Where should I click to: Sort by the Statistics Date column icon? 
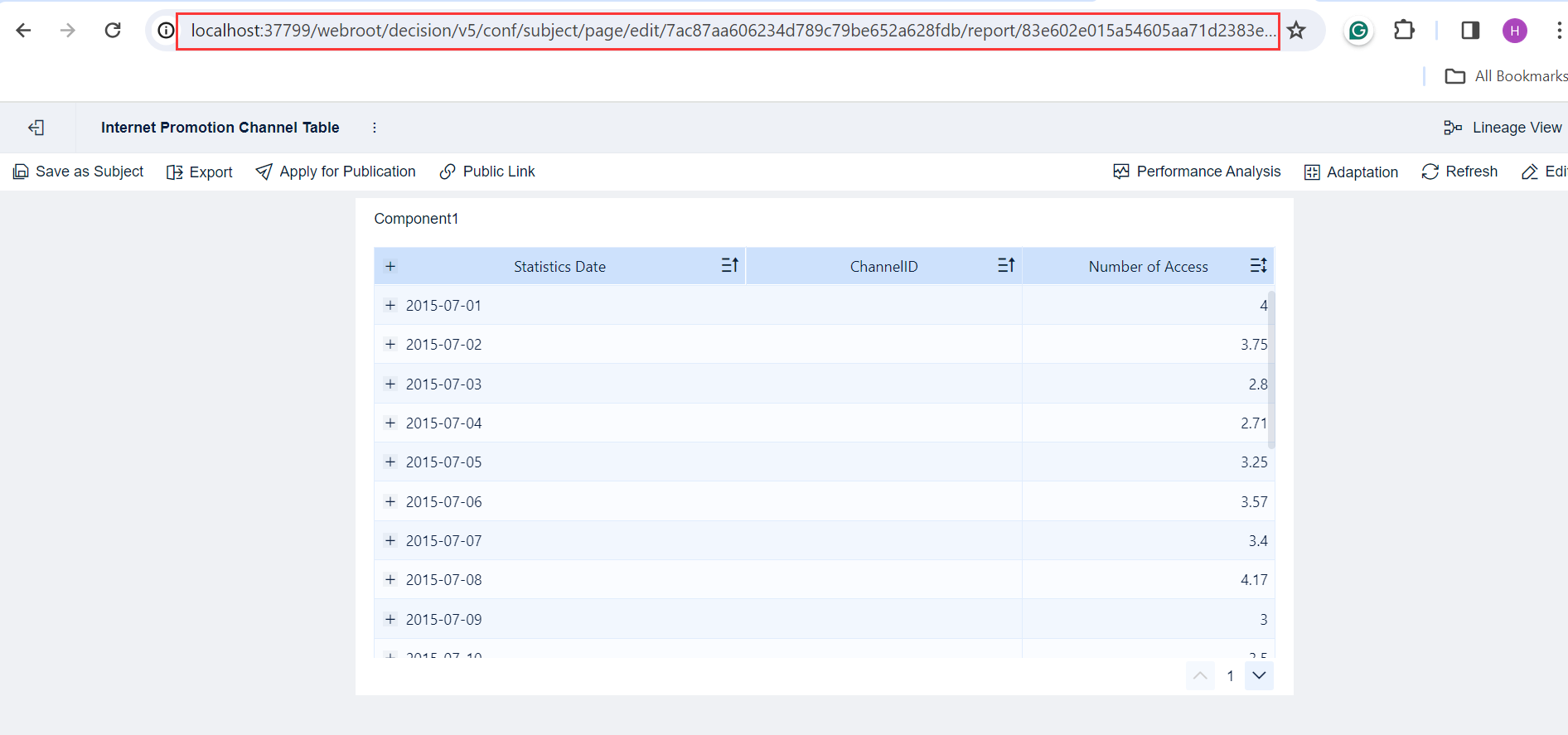(729, 265)
